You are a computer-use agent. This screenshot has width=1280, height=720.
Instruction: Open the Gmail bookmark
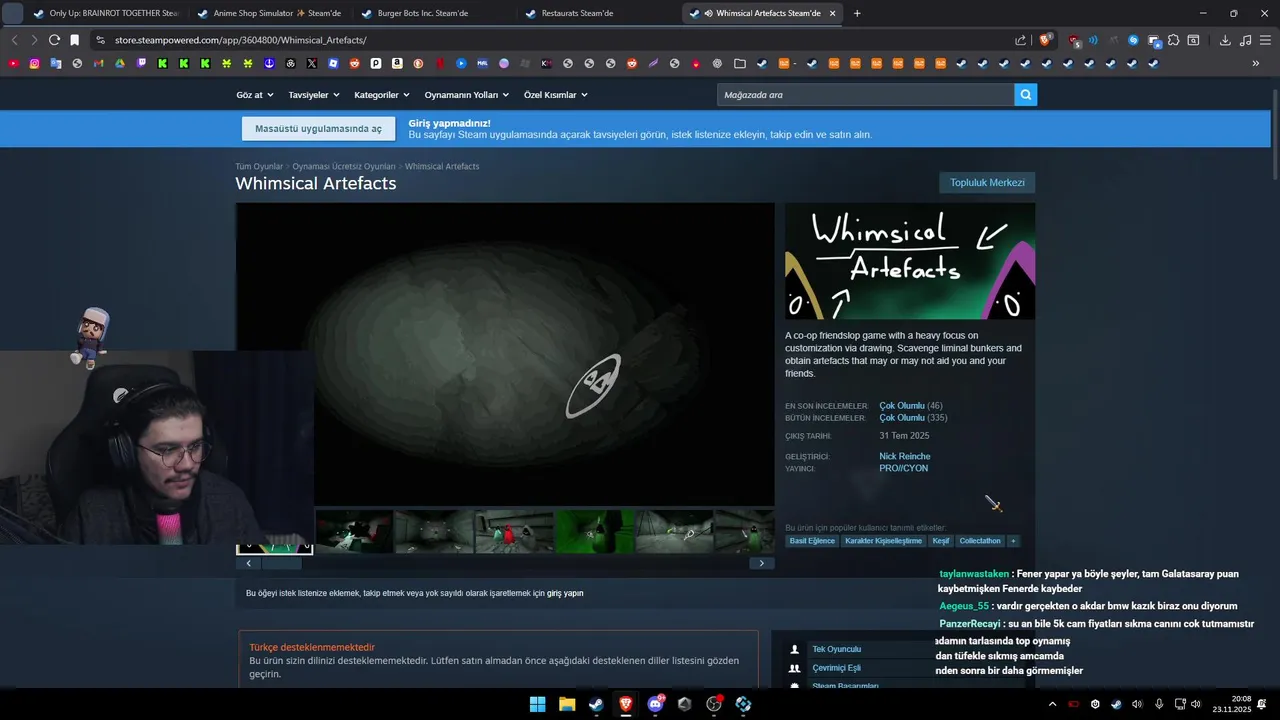pyautogui.click(x=98, y=63)
